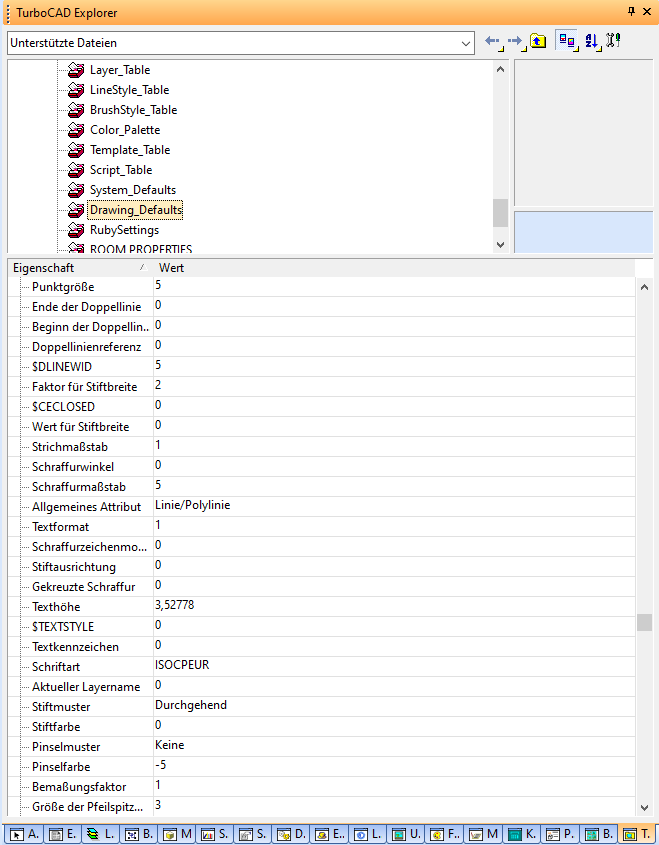Open the wrench and screwdriver options icon

(x=613, y=40)
